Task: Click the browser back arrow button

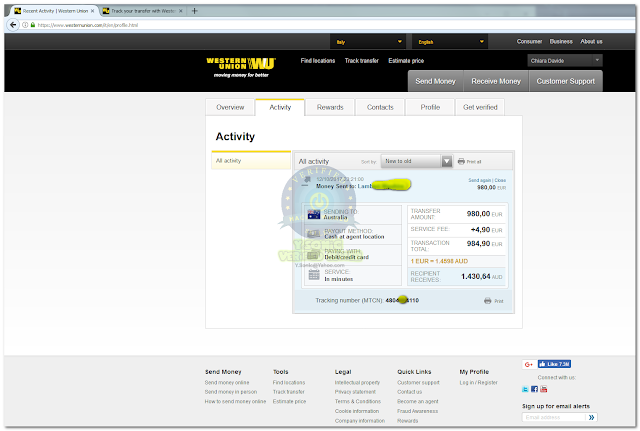Action: [13, 25]
